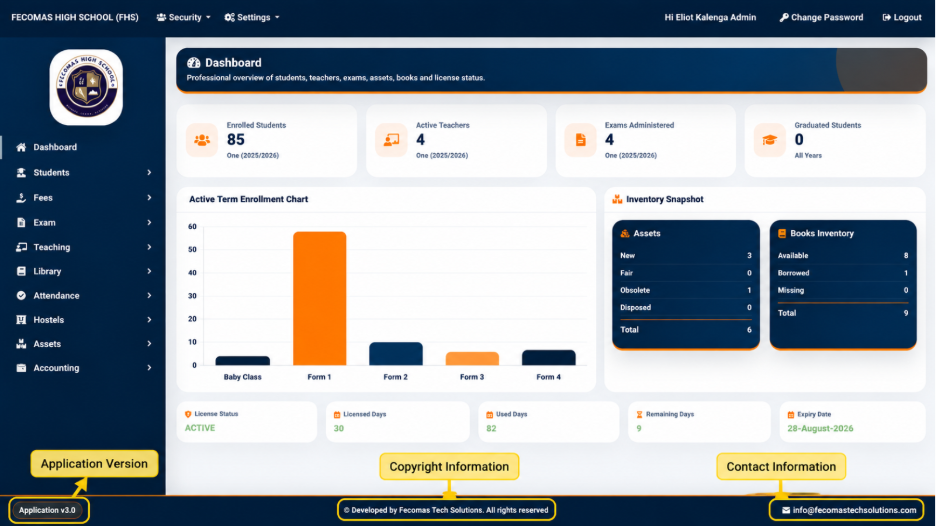Log out using the Logout link

(902, 17)
